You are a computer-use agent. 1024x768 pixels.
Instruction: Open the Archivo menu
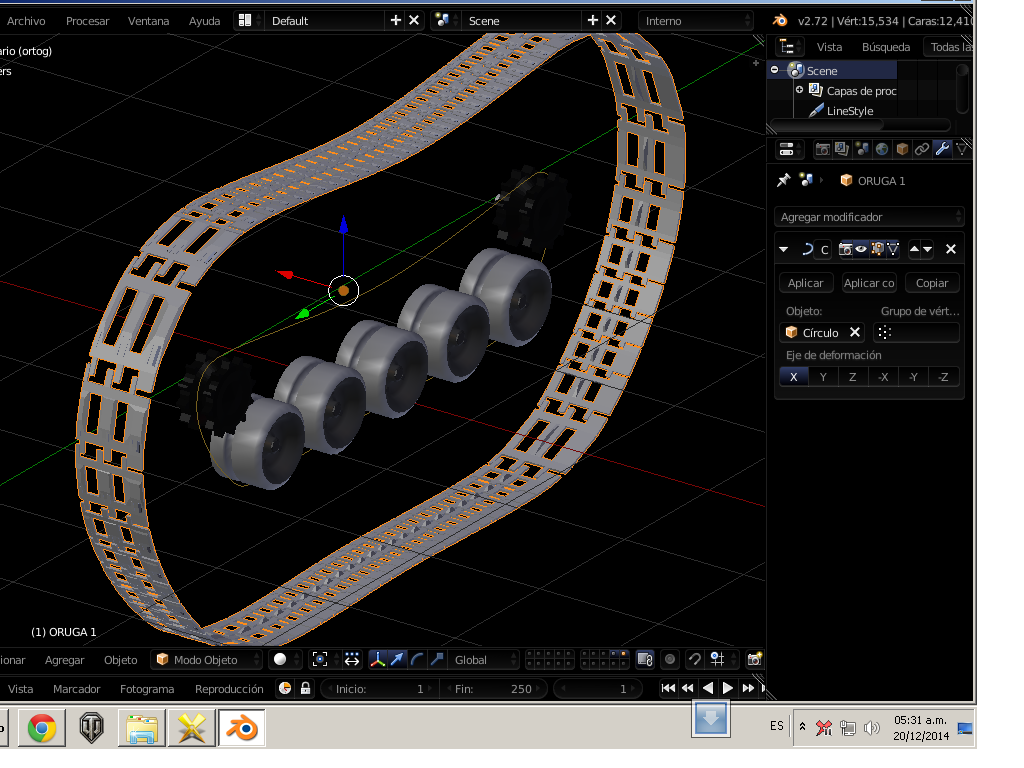[26, 21]
